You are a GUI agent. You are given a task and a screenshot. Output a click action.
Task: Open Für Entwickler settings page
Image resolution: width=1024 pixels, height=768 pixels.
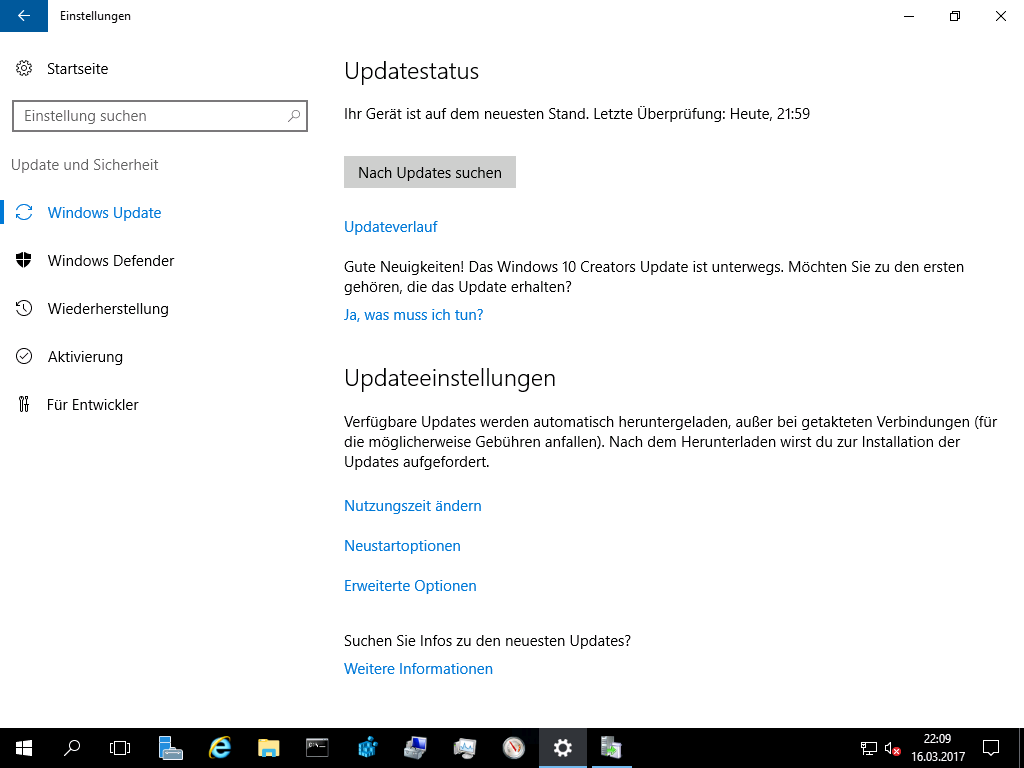pyautogui.click(x=92, y=405)
